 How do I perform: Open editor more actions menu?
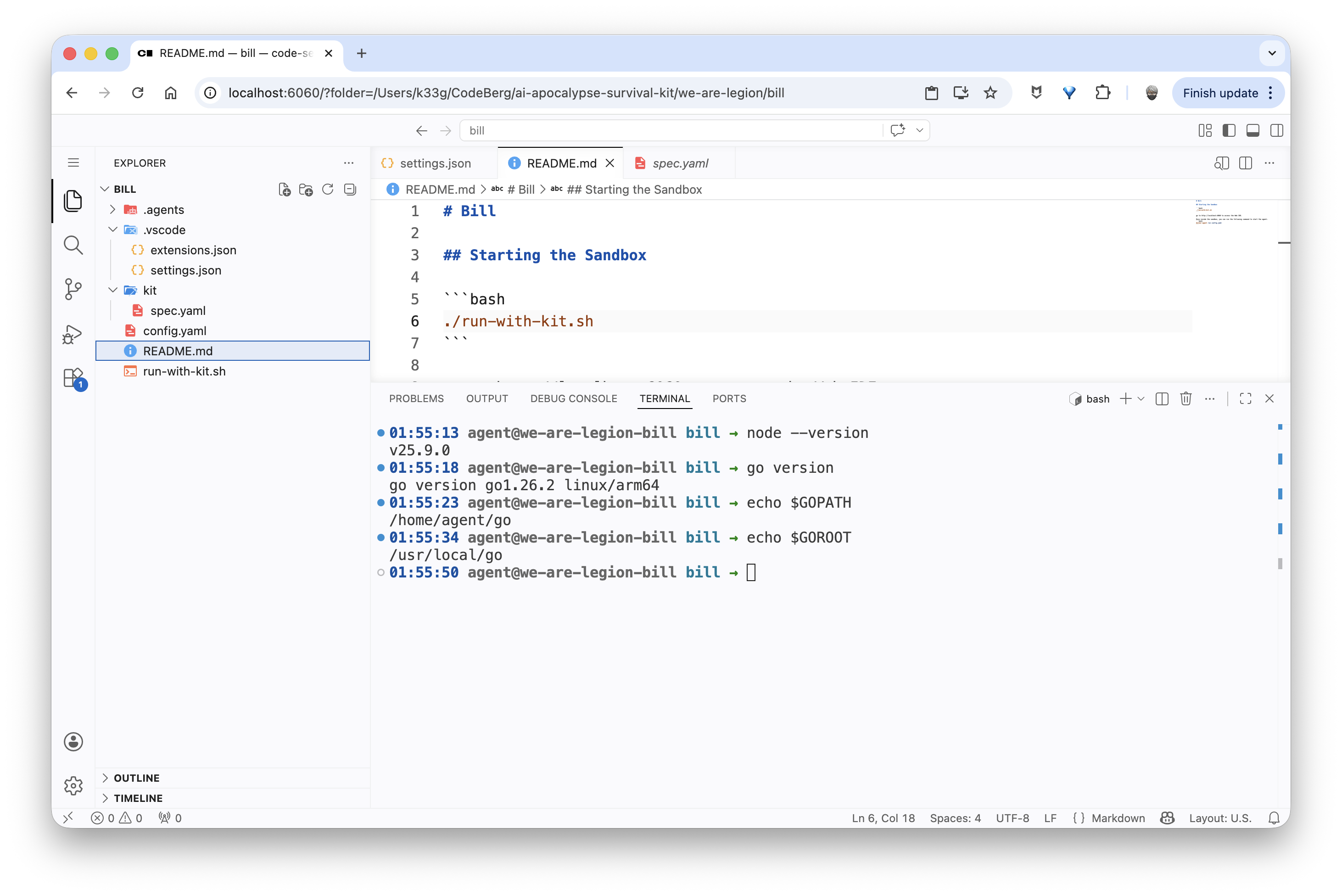[x=1269, y=163]
